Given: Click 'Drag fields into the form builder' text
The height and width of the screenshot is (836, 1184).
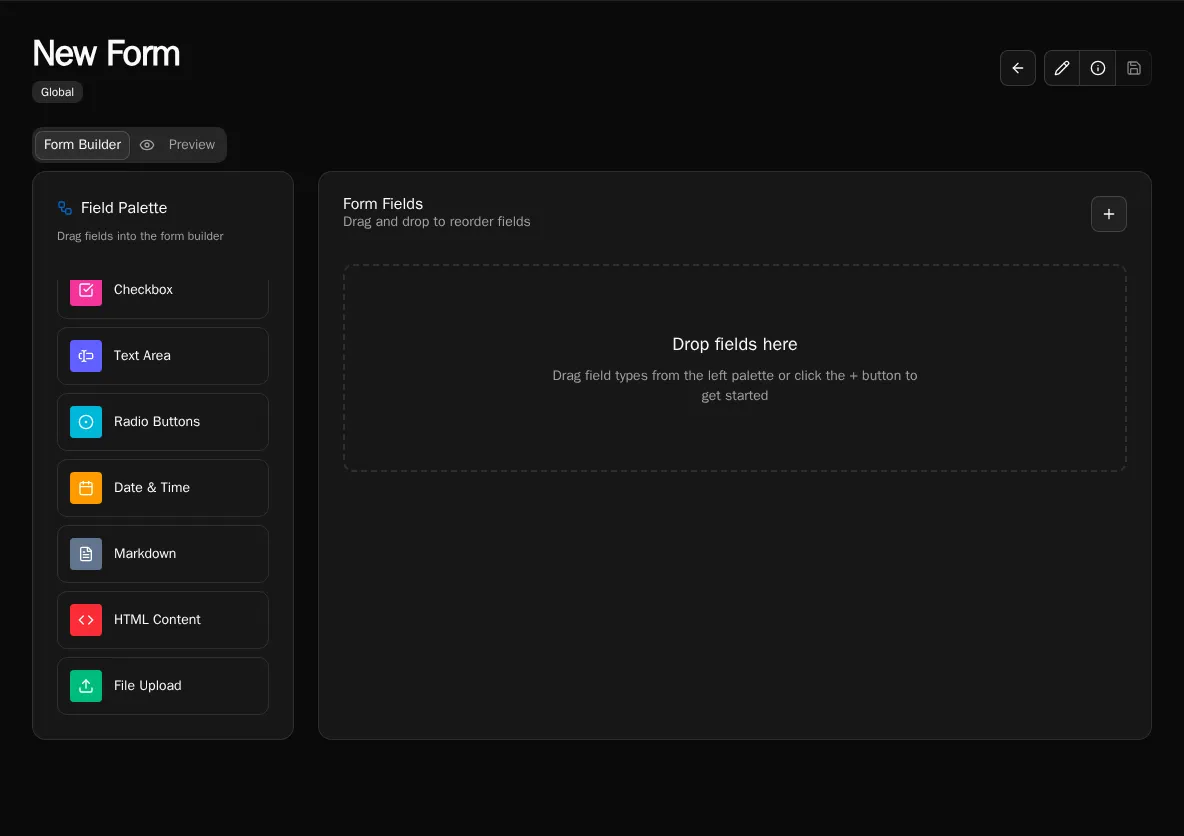Looking at the screenshot, I should tap(140, 236).
